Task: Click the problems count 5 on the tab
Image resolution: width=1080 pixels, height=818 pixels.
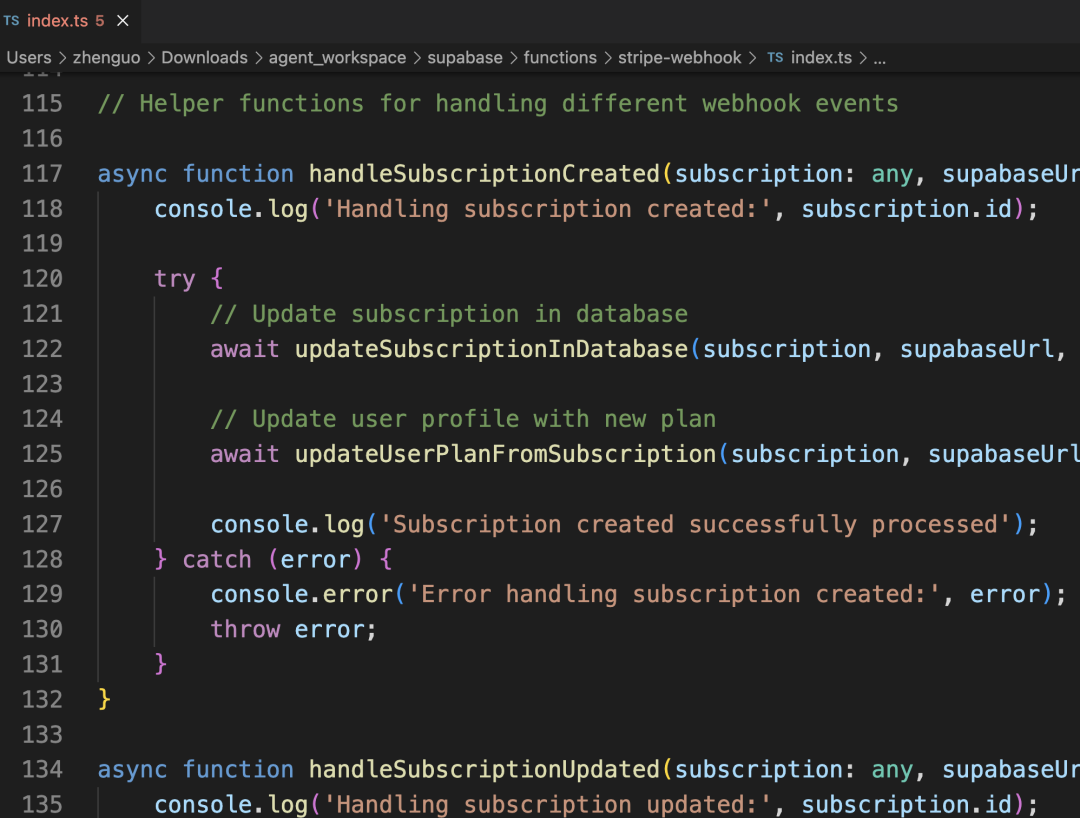Action: 100,21
